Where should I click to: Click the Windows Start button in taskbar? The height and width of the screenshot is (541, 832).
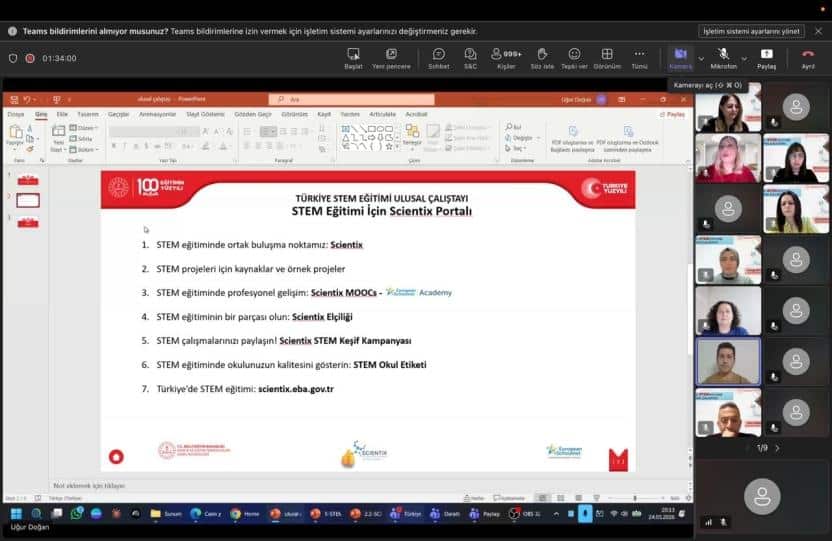16,513
